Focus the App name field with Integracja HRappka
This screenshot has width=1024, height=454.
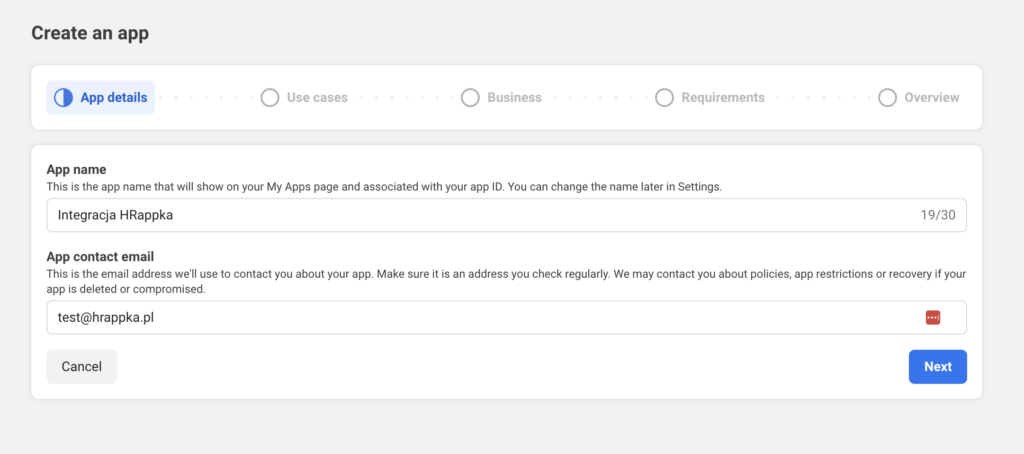pyautogui.click(x=480, y=215)
